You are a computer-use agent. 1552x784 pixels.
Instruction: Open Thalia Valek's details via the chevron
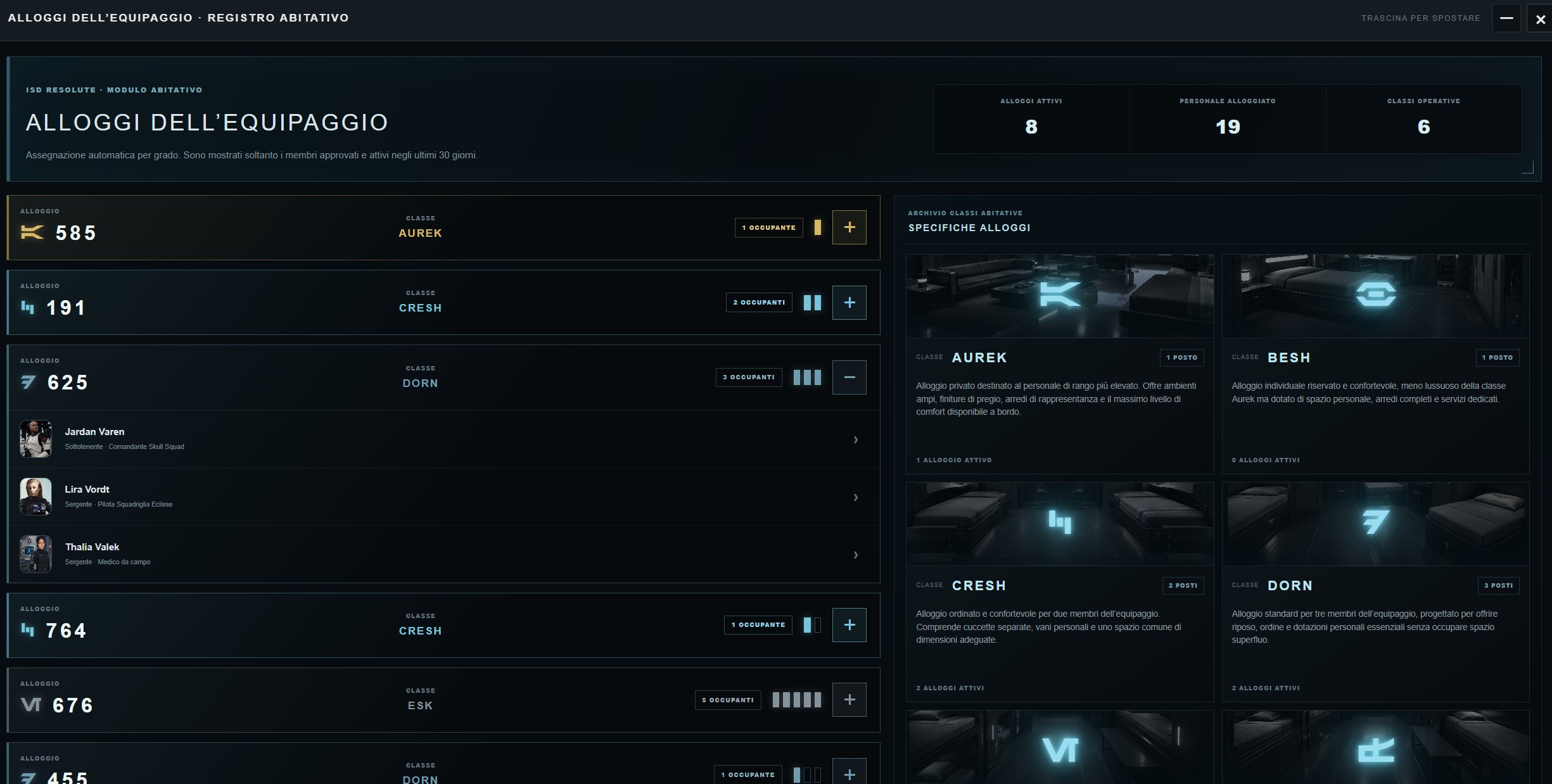click(x=856, y=555)
